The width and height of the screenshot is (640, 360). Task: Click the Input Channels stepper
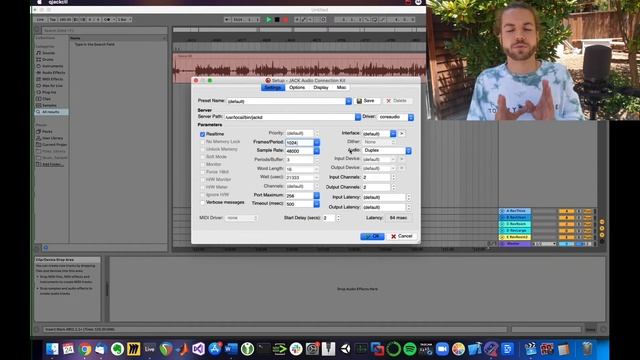coord(393,178)
